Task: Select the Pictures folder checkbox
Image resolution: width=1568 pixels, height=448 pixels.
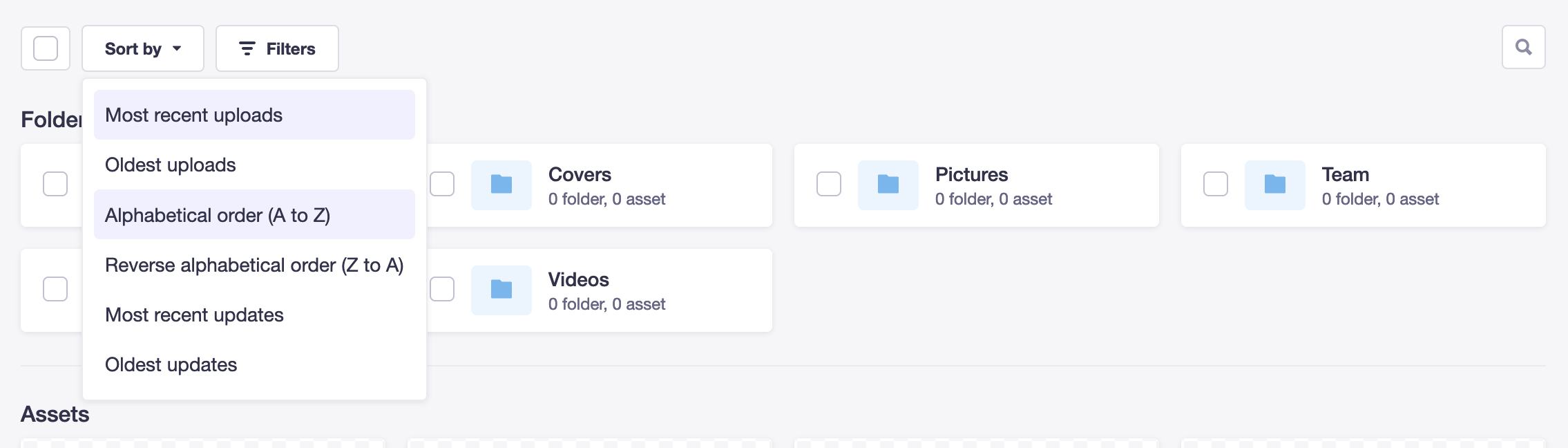Action: click(x=829, y=184)
